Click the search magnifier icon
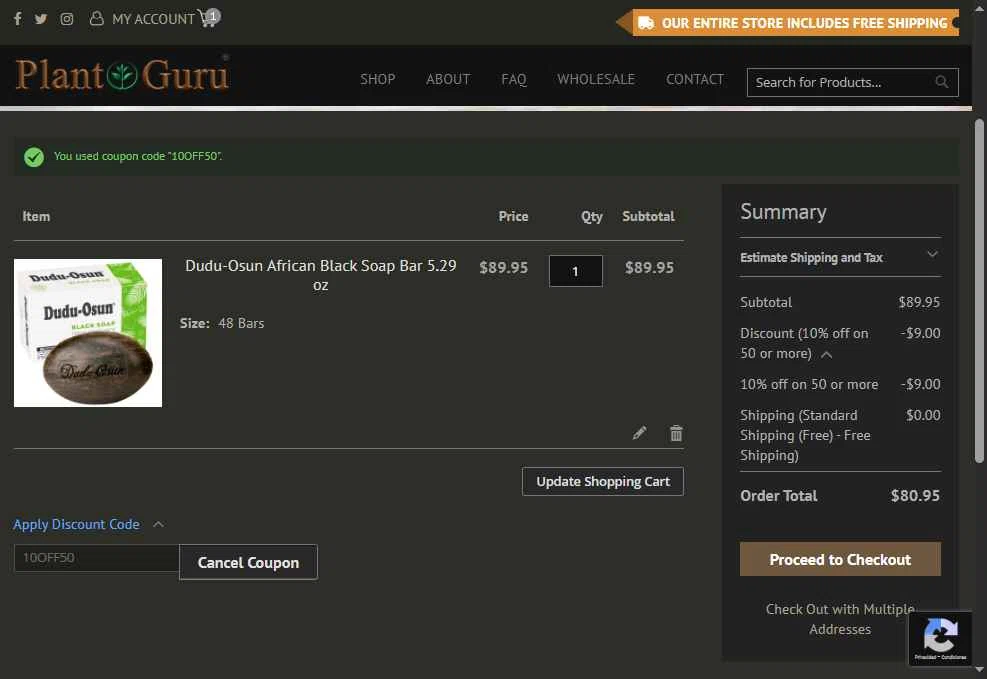This screenshot has width=987, height=679. (941, 82)
